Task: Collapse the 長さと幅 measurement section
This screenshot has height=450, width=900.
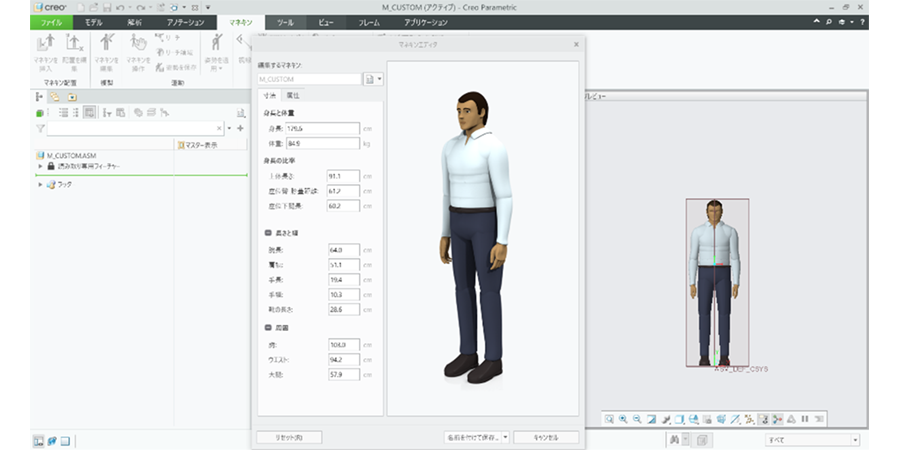Action: (266, 233)
